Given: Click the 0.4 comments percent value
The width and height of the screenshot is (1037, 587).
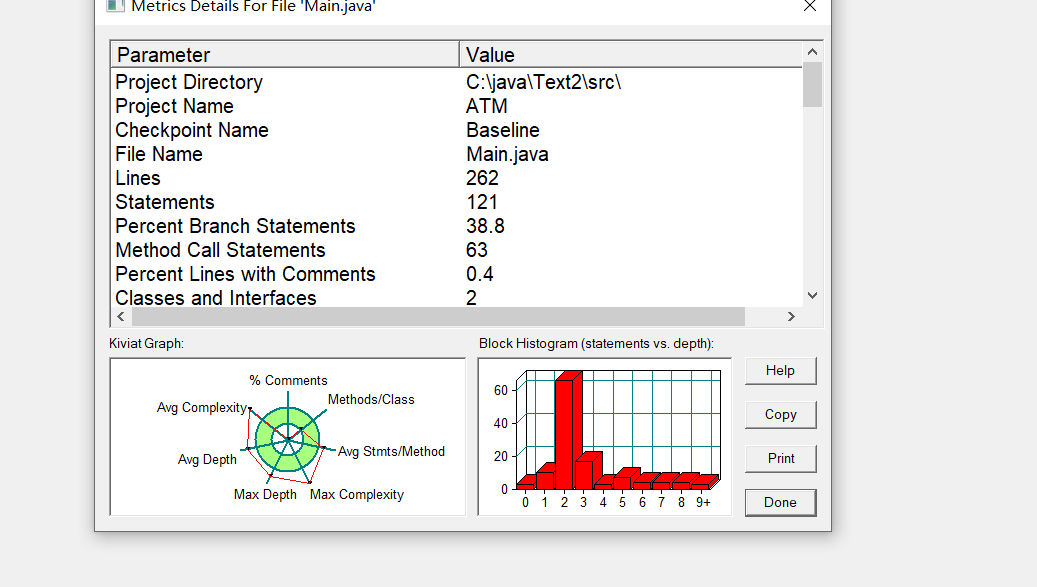Looking at the screenshot, I should tap(479, 274).
